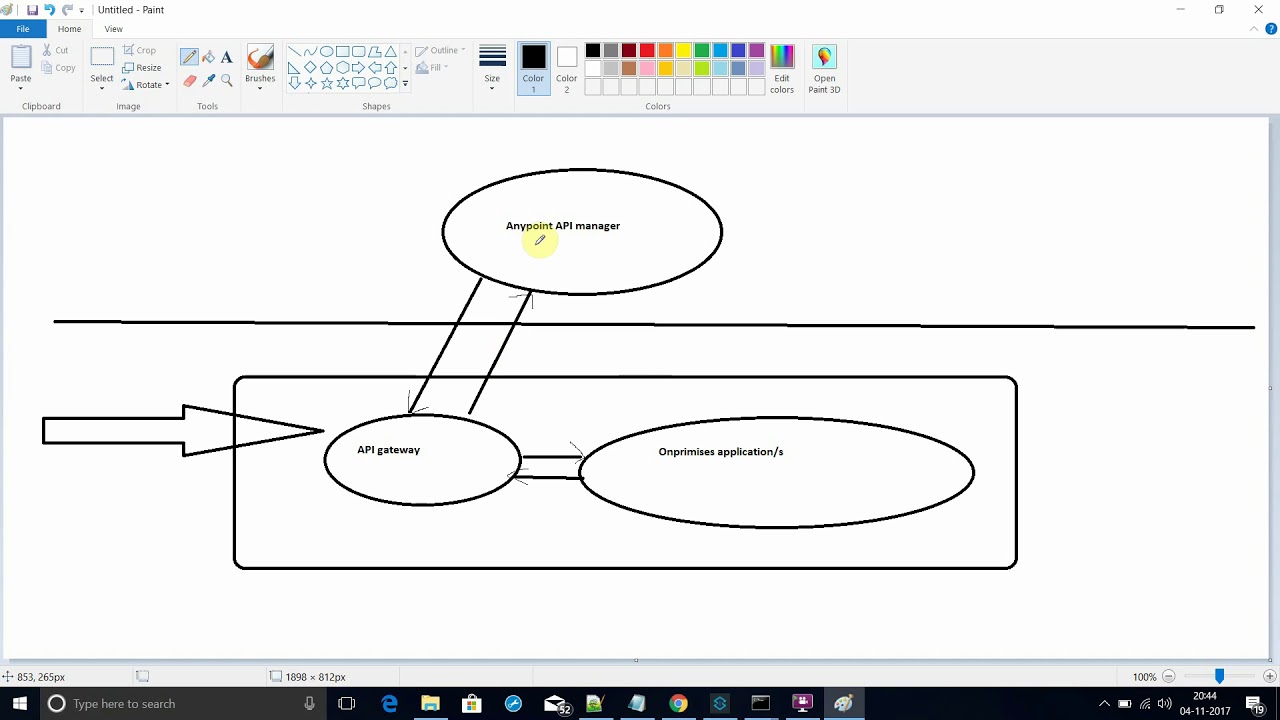
Task: Choose the Polygon shape
Action: [x=374, y=52]
